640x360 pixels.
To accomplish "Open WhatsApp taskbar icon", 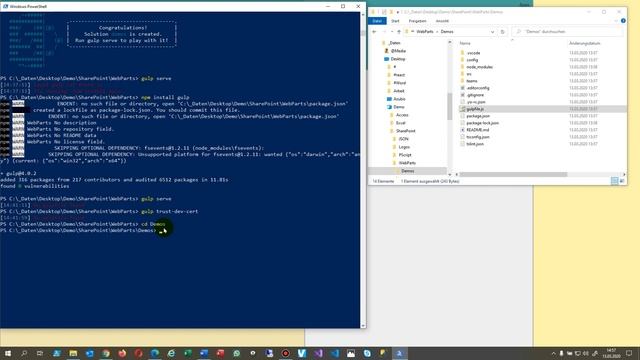I will click(236, 353).
